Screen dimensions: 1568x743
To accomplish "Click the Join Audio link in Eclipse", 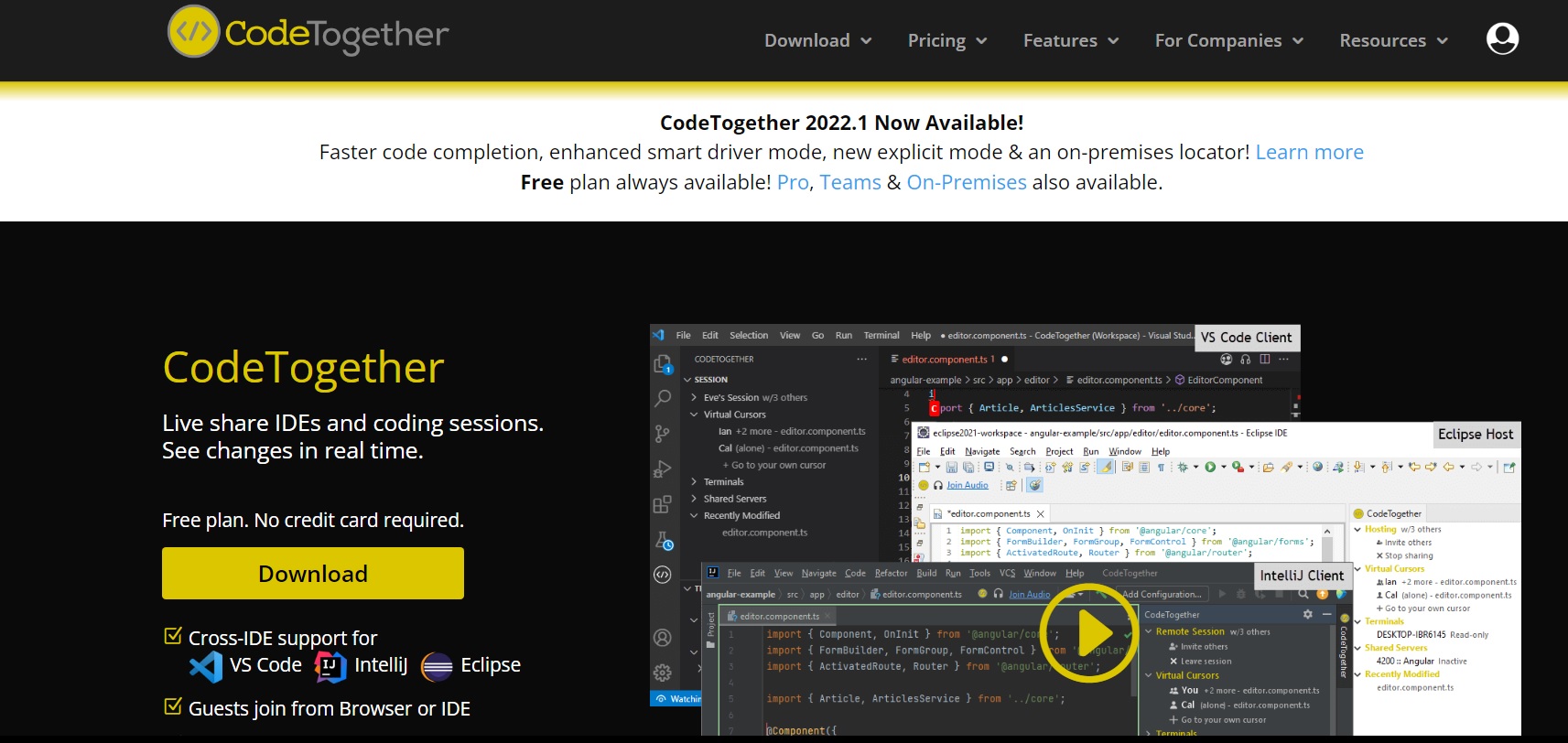I will point(968,485).
